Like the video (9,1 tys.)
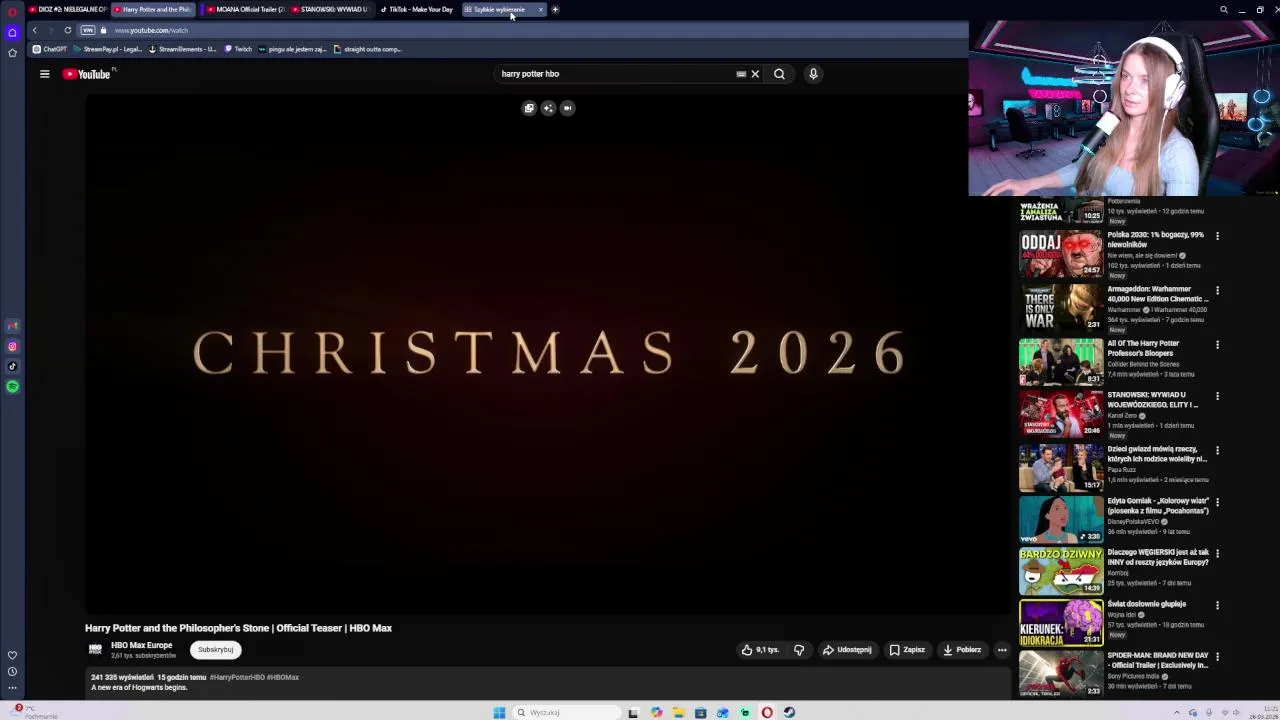This screenshot has width=1280, height=720. point(760,650)
